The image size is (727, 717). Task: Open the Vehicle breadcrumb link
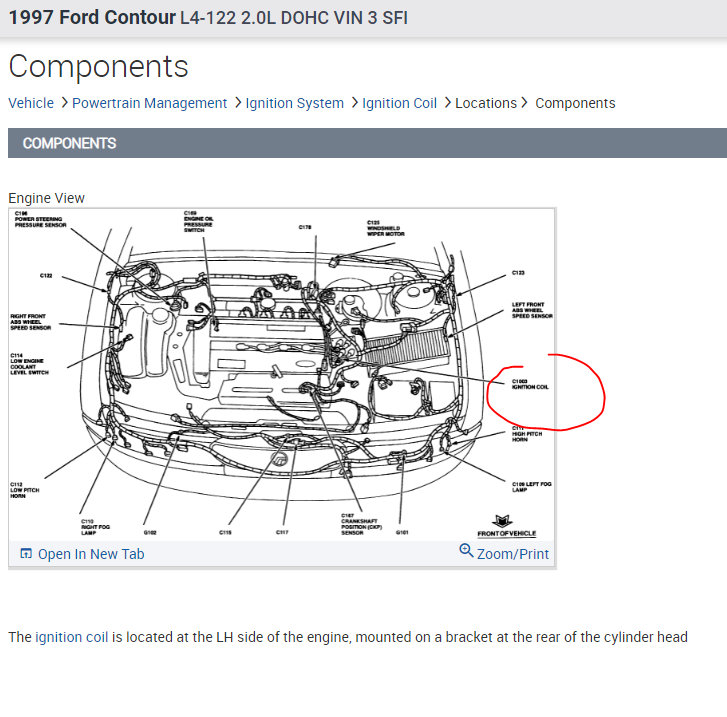[x=31, y=103]
